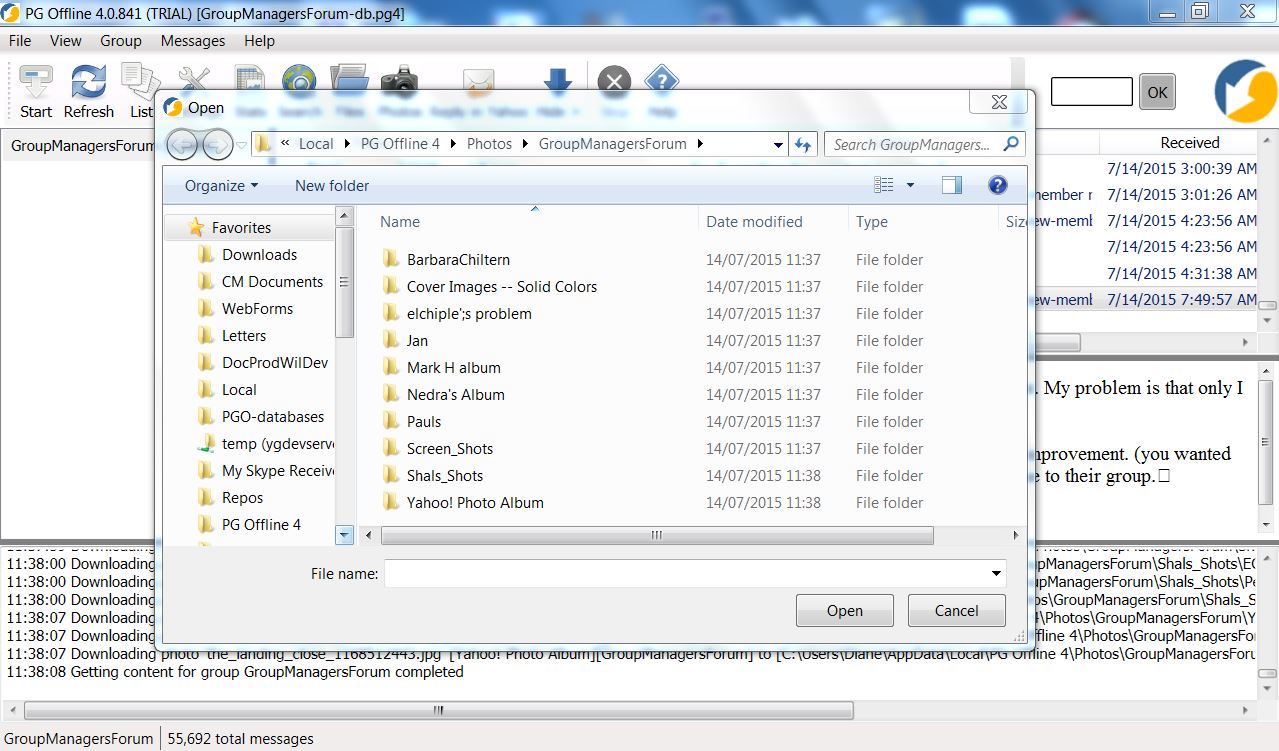The width and height of the screenshot is (1279, 751).
Task: Expand the breadcrumb arrow after PG Offline 4
Action: point(453,144)
